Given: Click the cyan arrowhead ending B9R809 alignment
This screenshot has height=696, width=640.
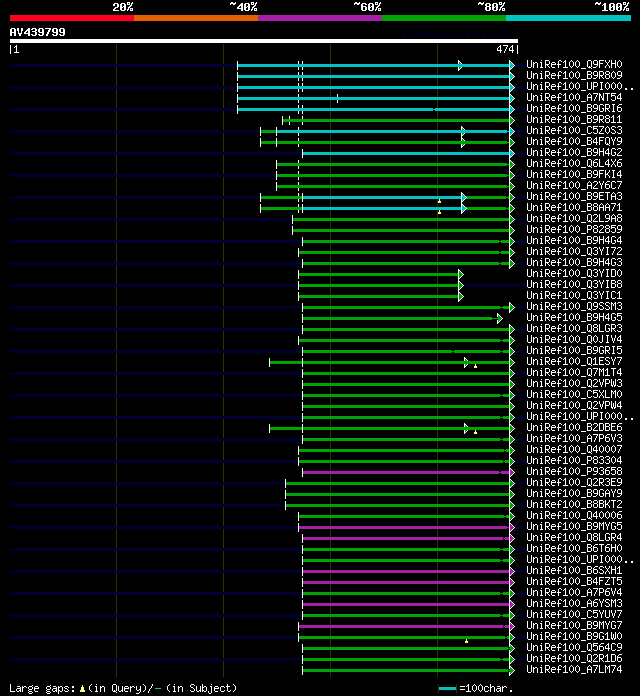Looking at the screenshot, I should 512,76.
